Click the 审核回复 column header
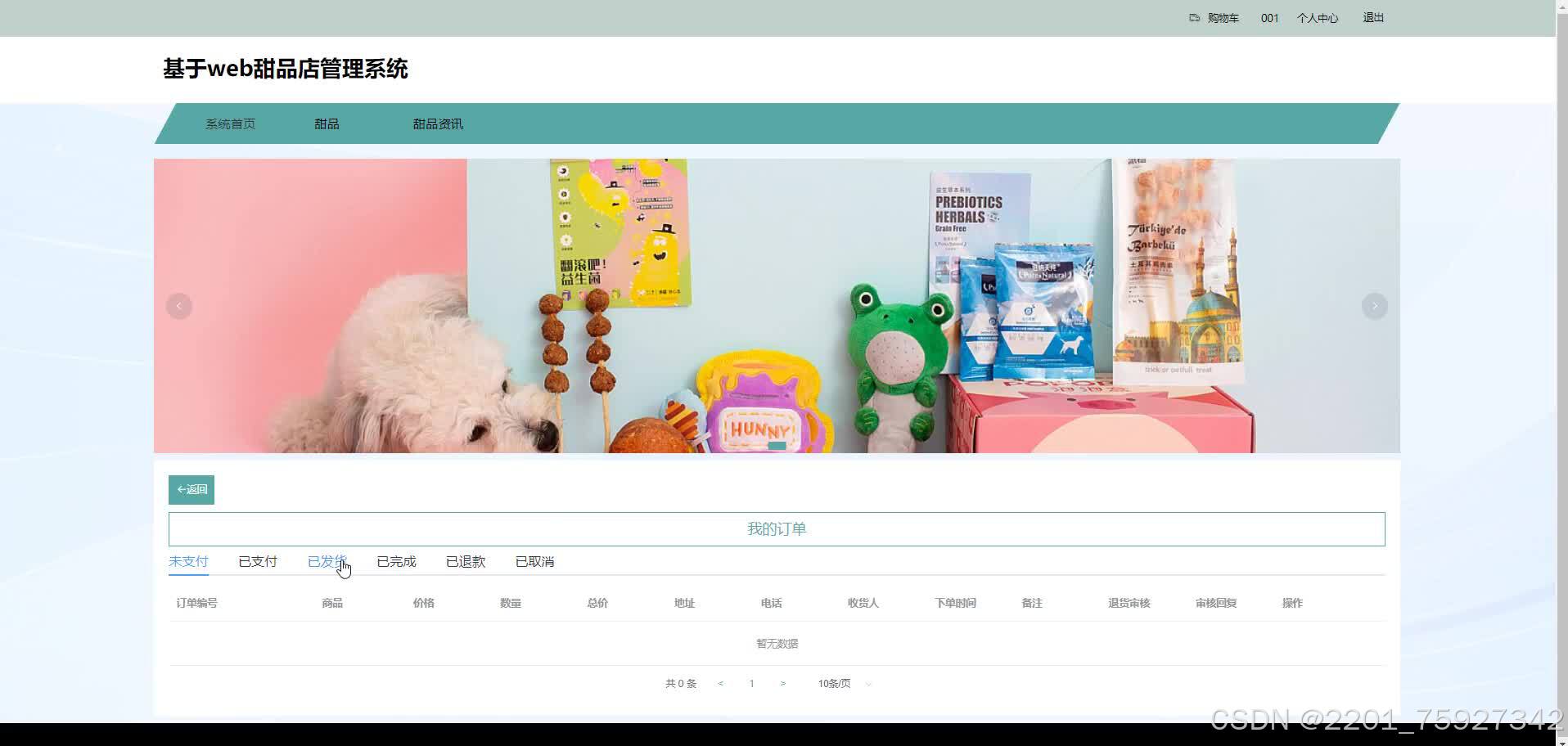1568x746 pixels. coord(1216,603)
